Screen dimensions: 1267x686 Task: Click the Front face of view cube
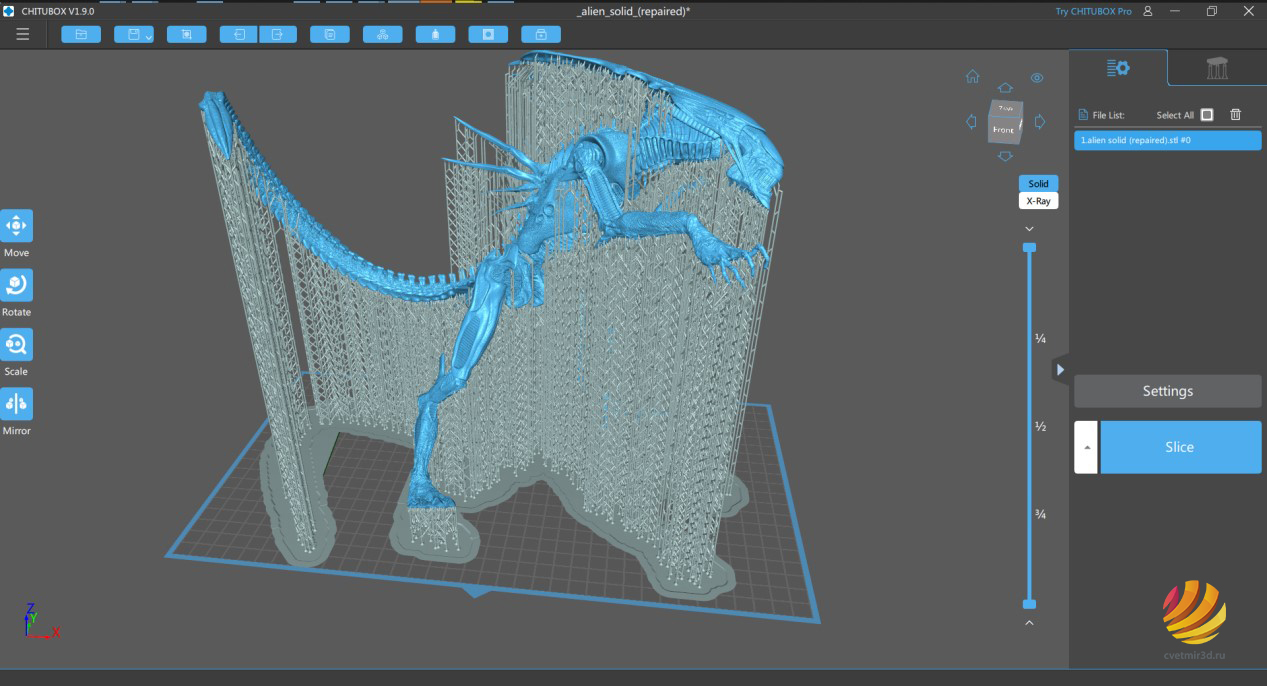(x=1003, y=130)
